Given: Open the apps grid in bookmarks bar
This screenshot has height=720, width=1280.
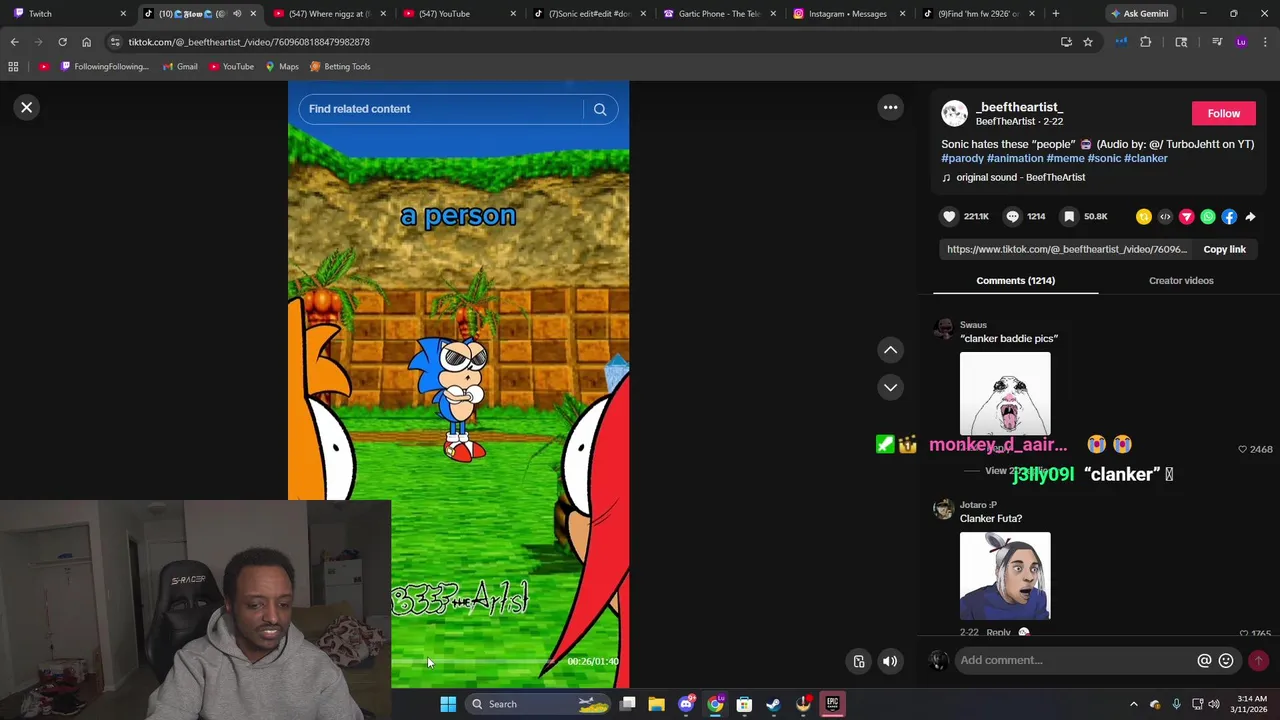Looking at the screenshot, I should [x=13, y=67].
